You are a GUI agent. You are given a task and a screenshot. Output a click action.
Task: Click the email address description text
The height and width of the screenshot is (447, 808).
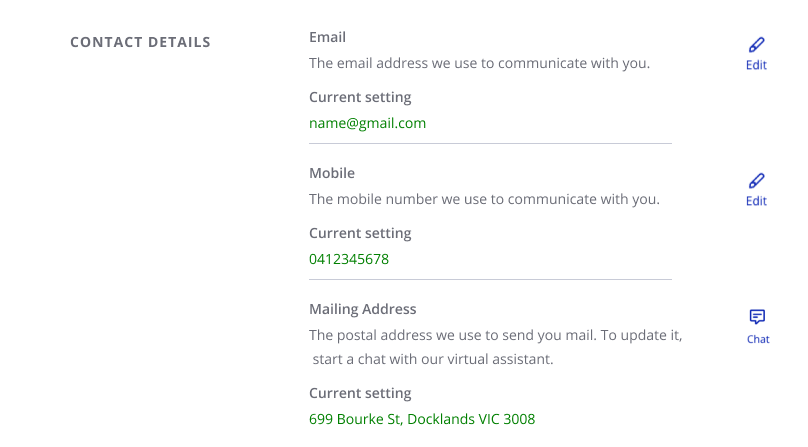point(479,63)
